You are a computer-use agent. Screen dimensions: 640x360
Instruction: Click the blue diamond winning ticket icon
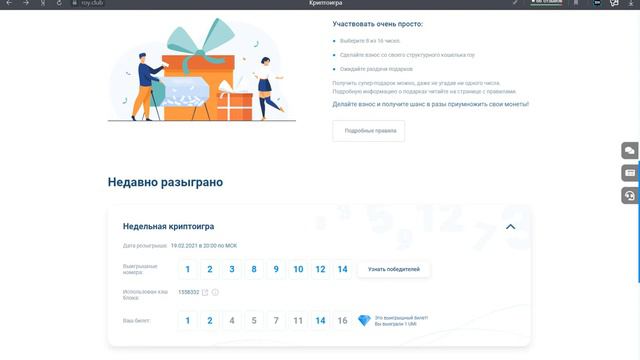pyautogui.click(x=364, y=320)
